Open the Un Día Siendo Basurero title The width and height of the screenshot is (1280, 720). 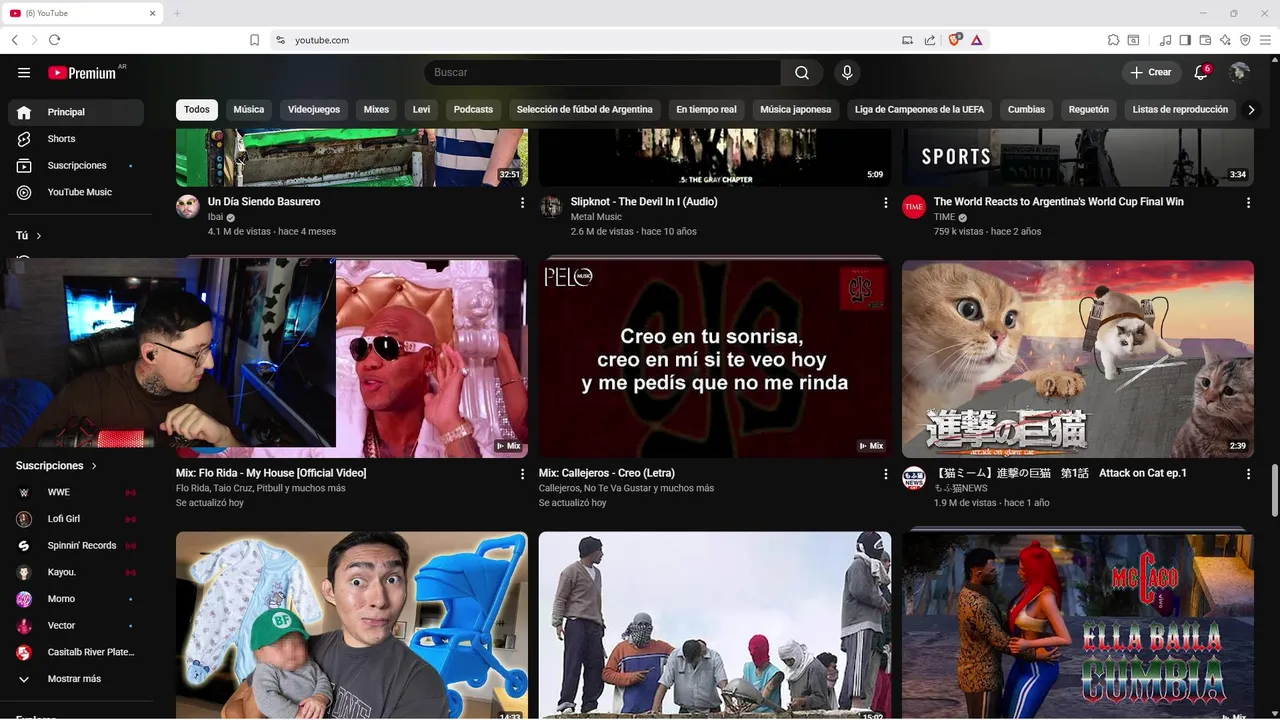click(x=264, y=202)
